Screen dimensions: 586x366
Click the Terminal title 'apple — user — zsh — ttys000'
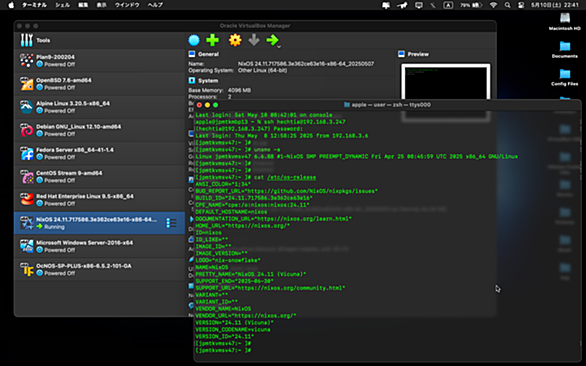[x=391, y=105]
